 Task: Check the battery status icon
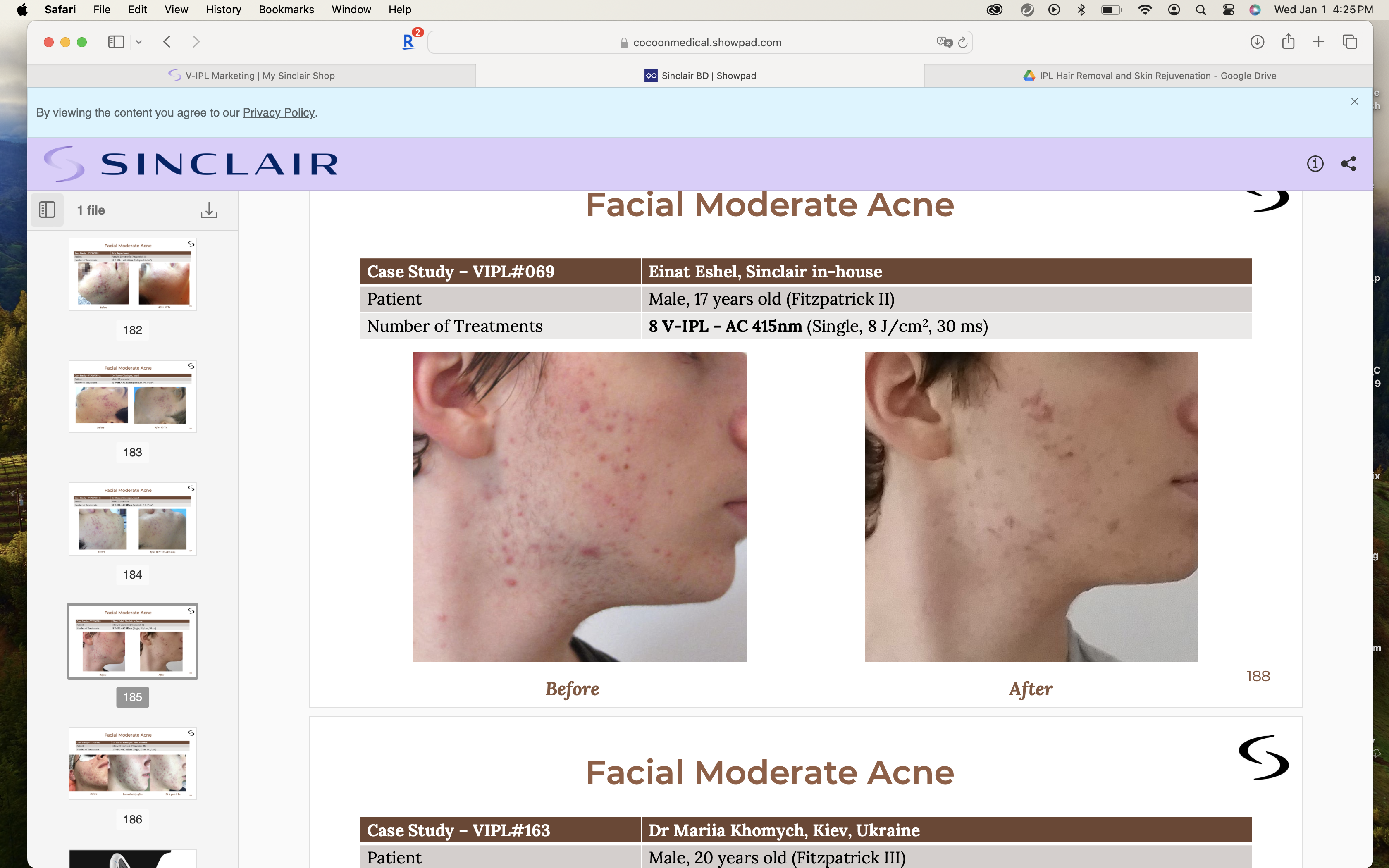point(1111,10)
